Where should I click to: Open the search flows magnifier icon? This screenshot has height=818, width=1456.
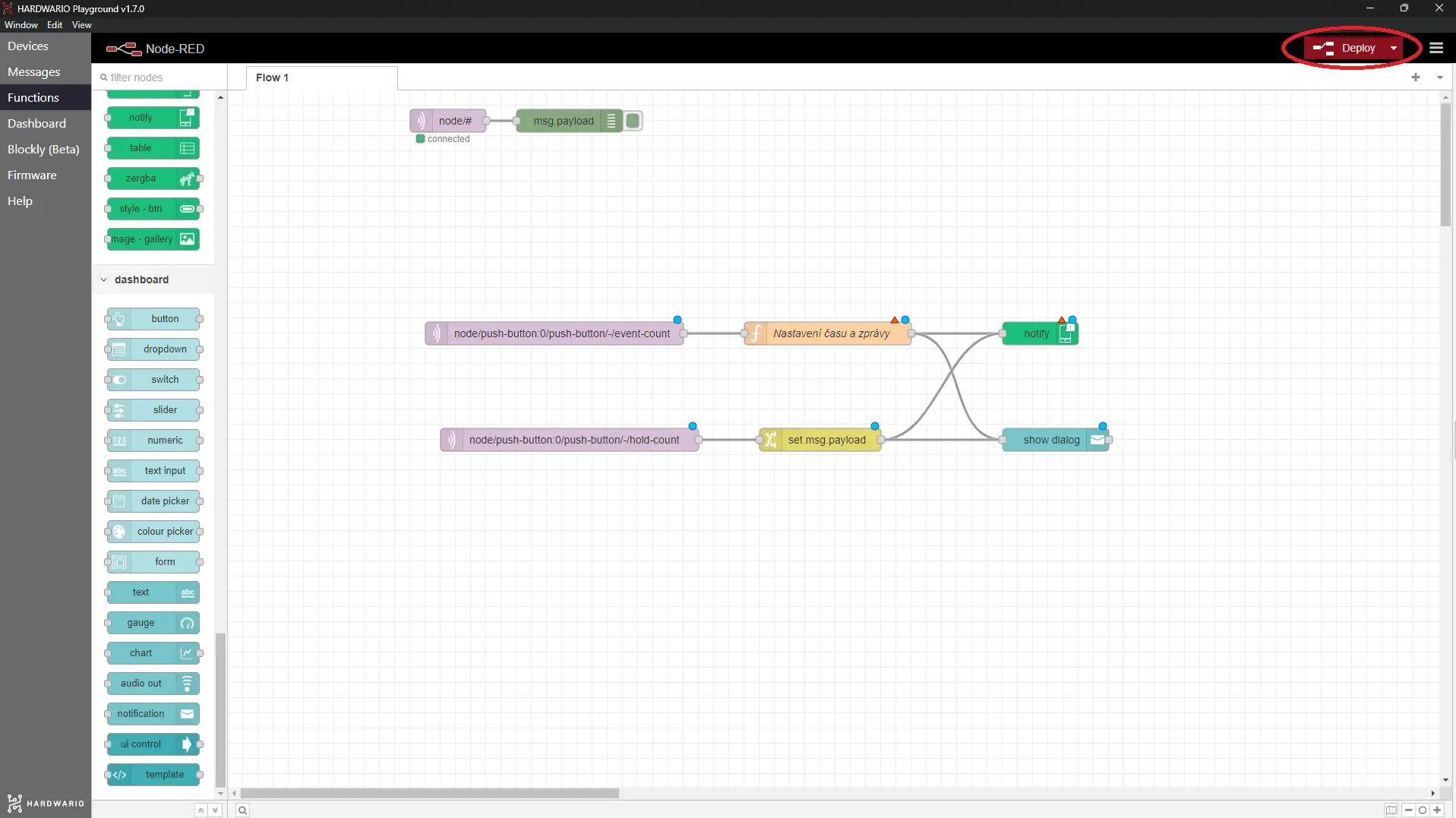(242, 810)
